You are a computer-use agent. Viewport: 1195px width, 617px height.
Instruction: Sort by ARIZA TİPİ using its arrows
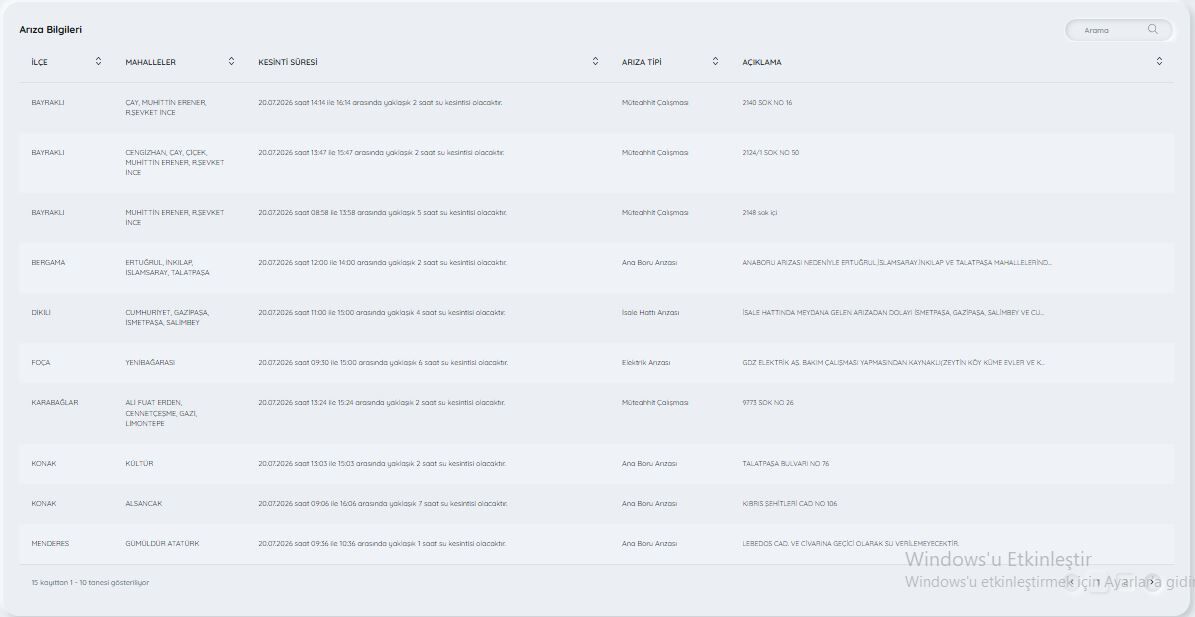point(715,61)
